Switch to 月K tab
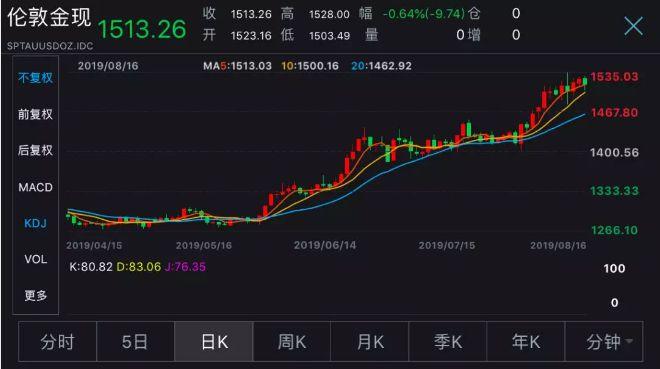 [370, 342]
